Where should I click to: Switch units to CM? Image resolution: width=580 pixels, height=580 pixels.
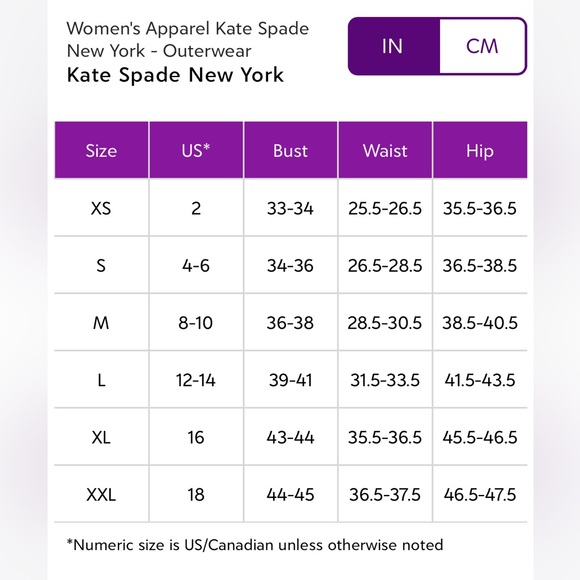pyautogui.click(x=482, y=46)
